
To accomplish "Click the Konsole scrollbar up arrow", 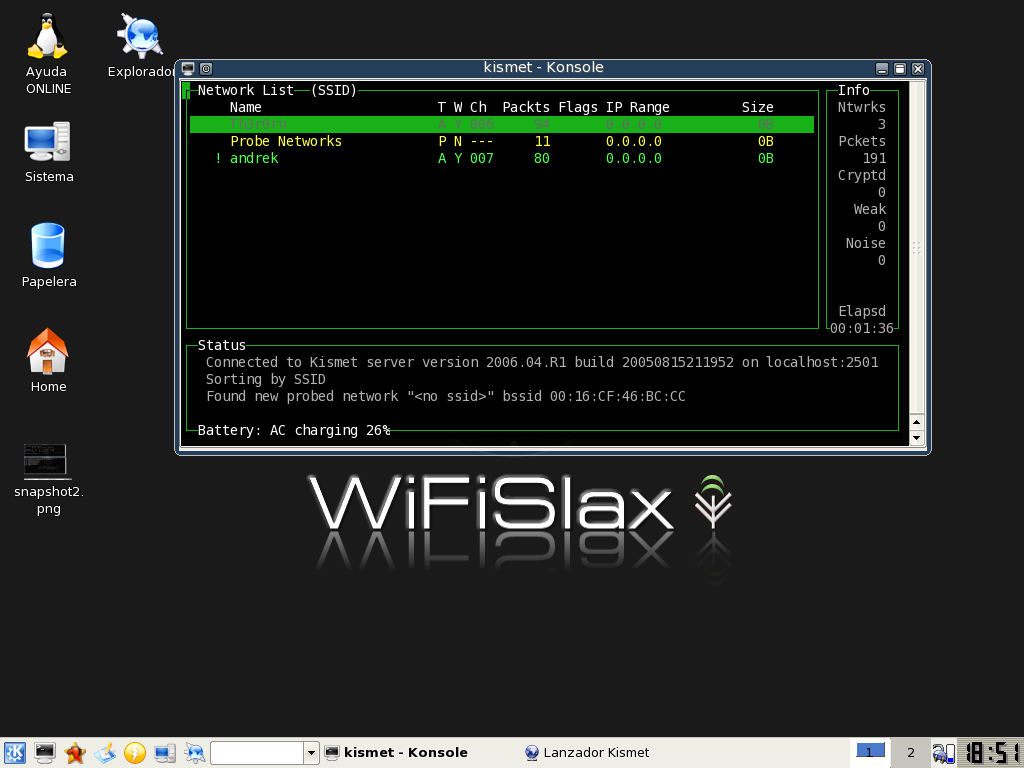I will [916, 422].
